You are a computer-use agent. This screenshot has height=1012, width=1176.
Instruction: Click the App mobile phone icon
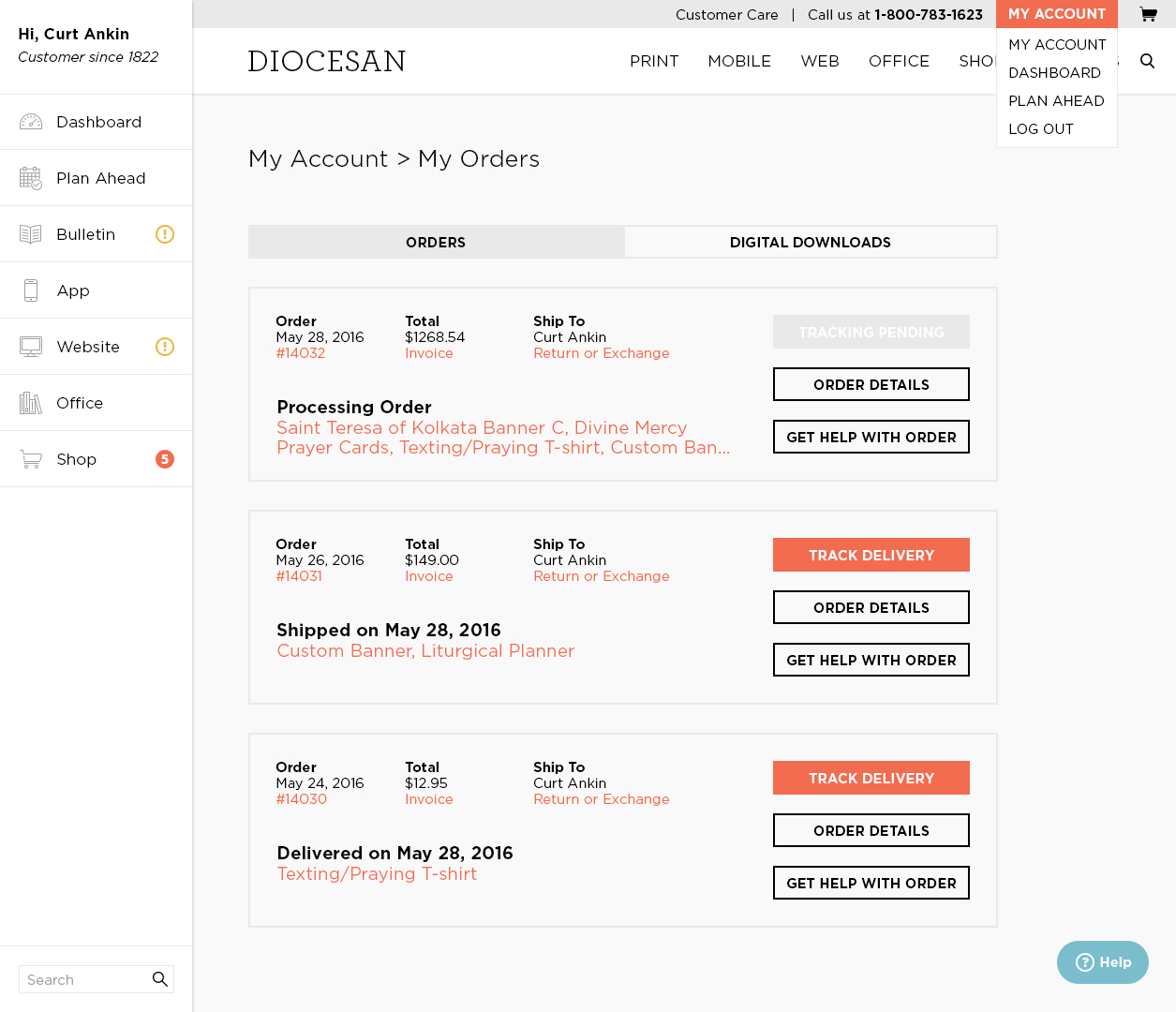[x=31, y=290]
